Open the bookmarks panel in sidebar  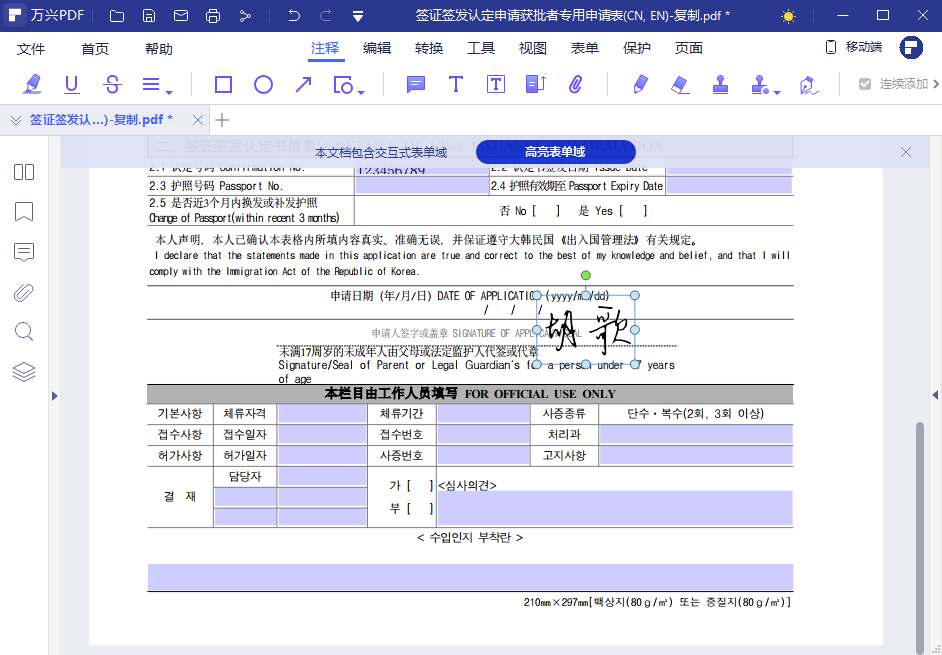coord(24,212)
